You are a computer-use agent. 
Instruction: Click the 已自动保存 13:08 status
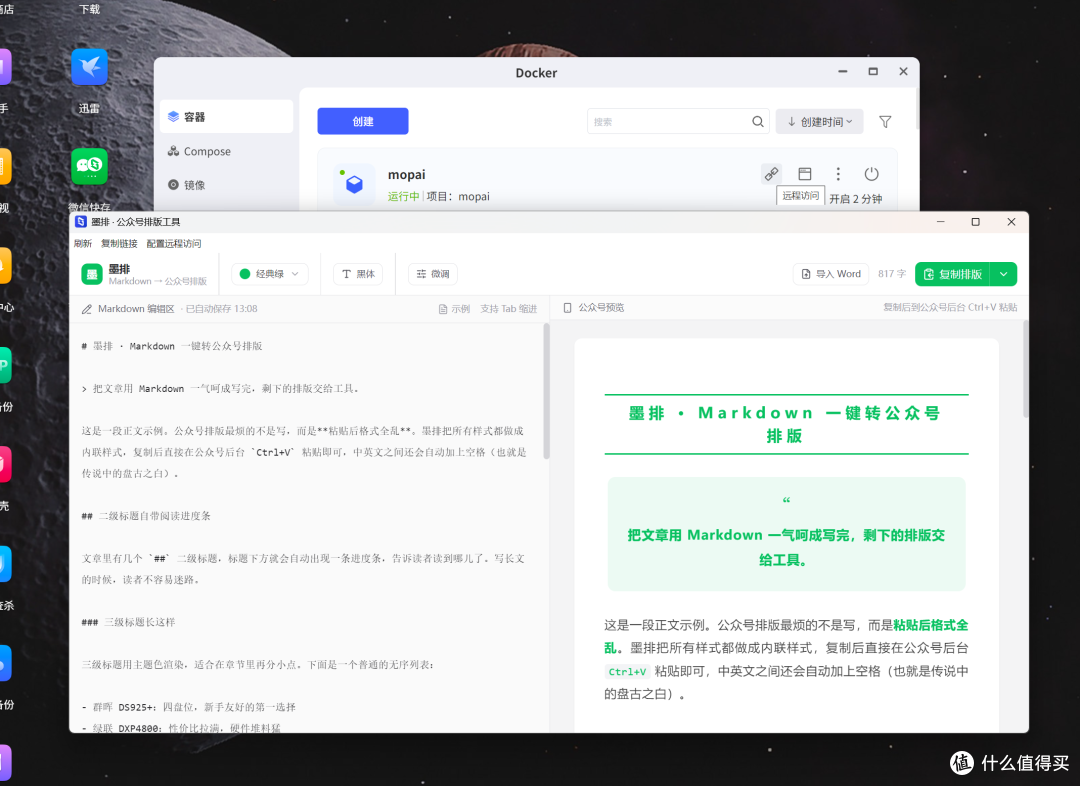click(221, 309)
